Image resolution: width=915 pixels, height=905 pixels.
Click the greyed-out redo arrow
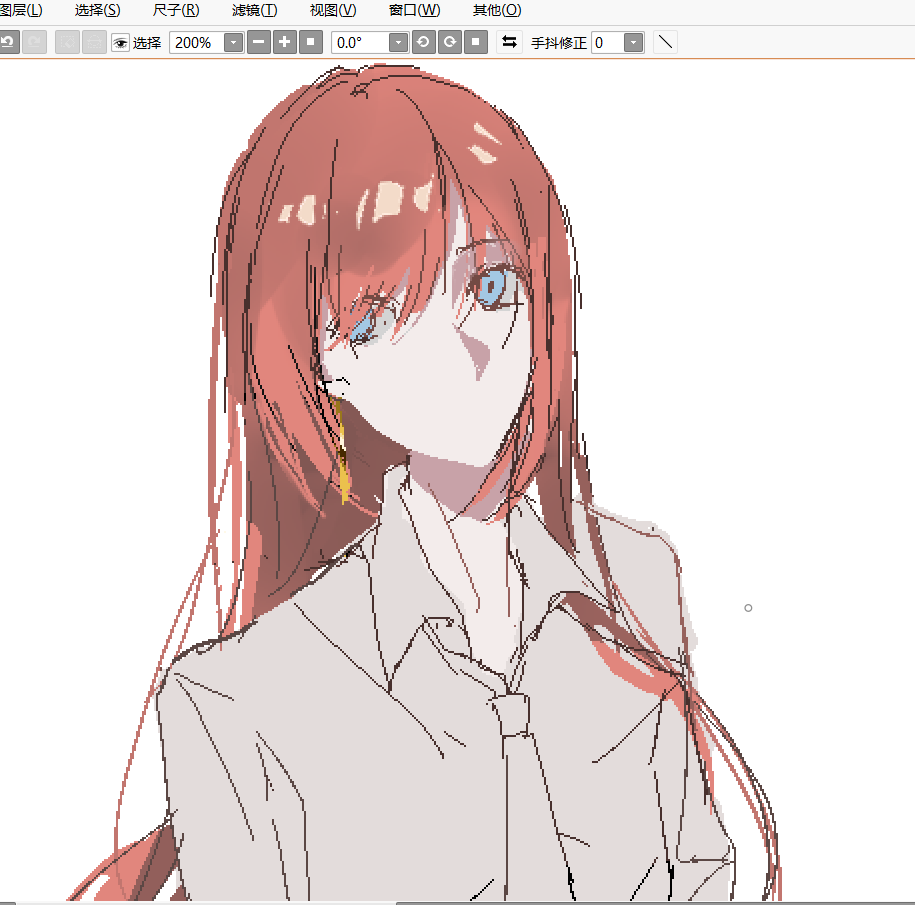coord(35,43)
